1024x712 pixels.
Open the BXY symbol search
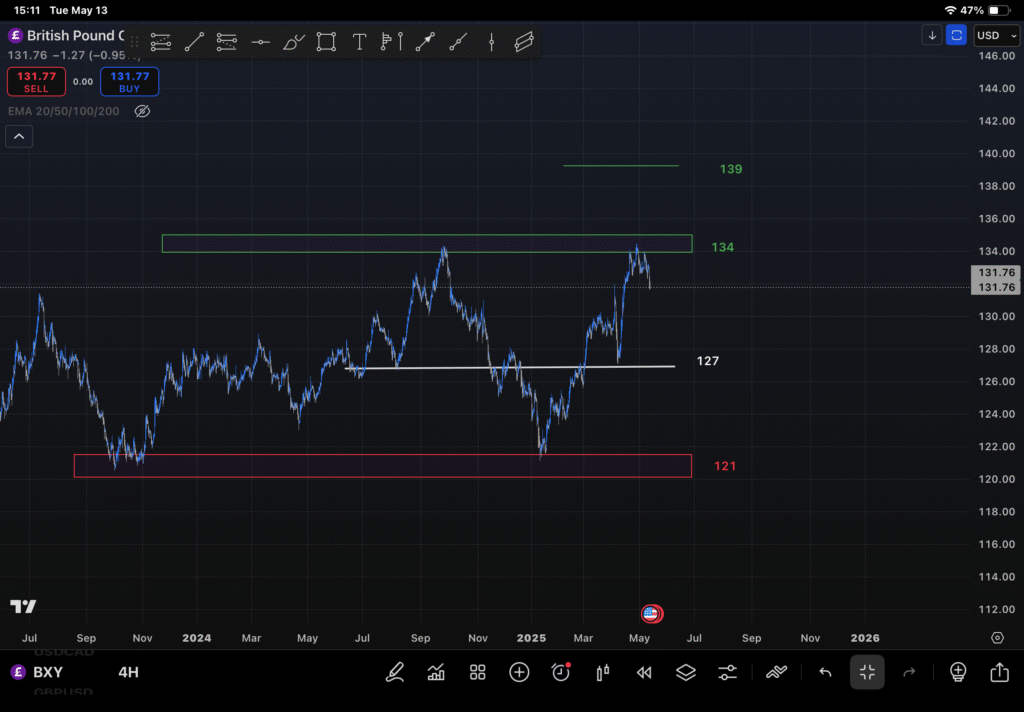click(47, 672)
